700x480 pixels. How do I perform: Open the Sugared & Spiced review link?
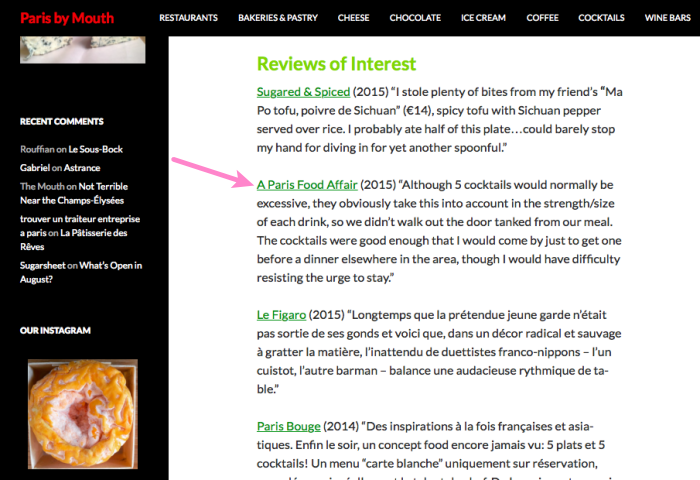pyautogui.click(x=303, y=92)
